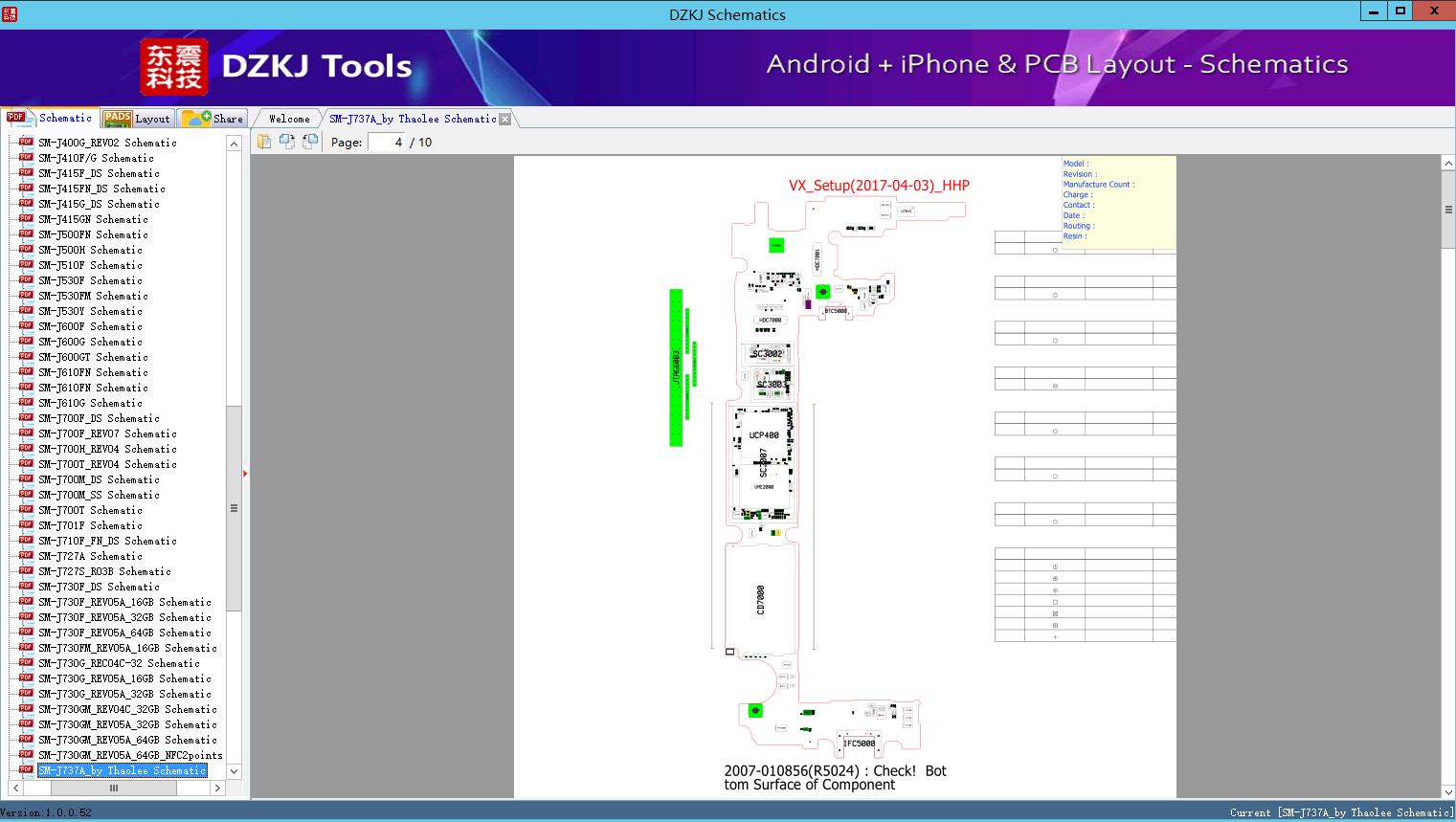Click the PDF icon beside SM-J400G_REV02 Schematic
1456x822 pixels.
26,142
